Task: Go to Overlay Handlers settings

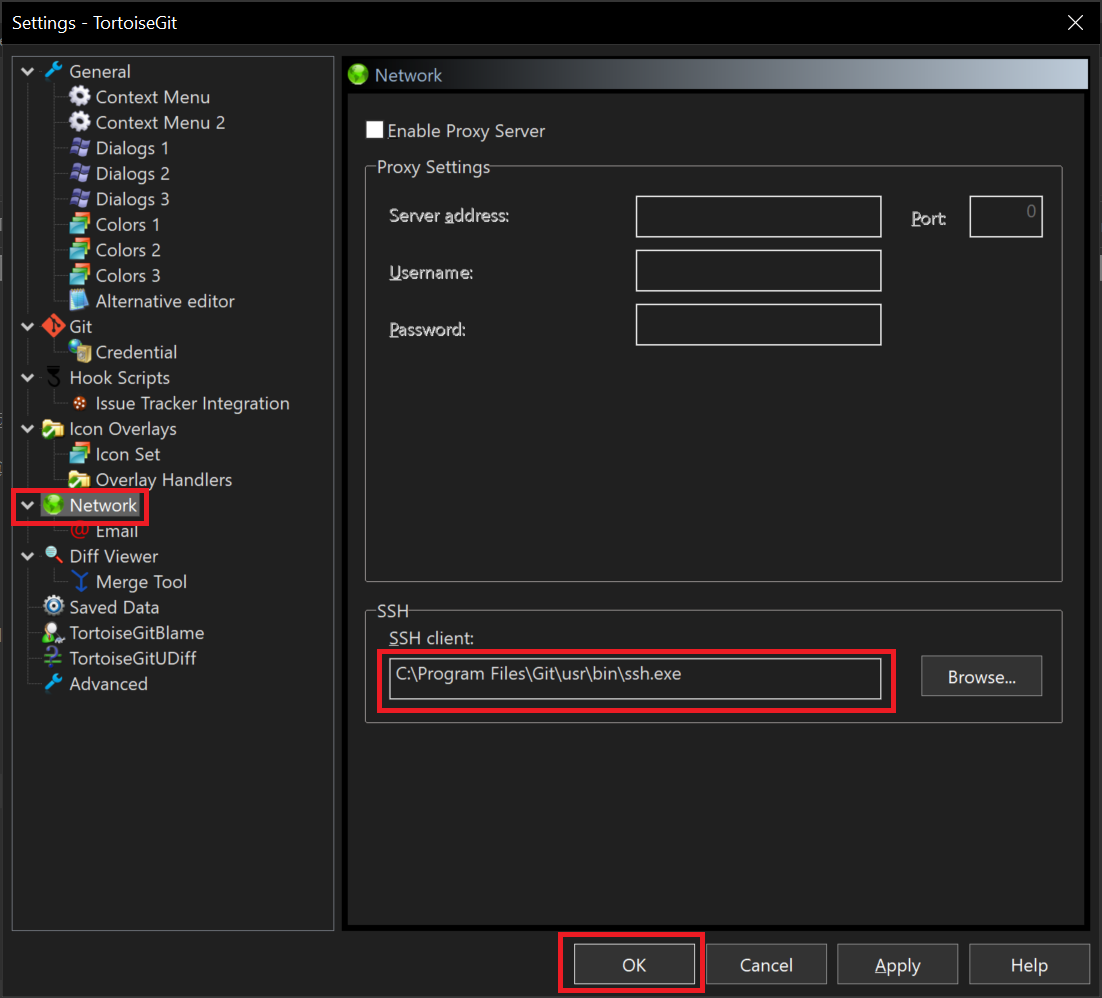Action: point(164,480)
